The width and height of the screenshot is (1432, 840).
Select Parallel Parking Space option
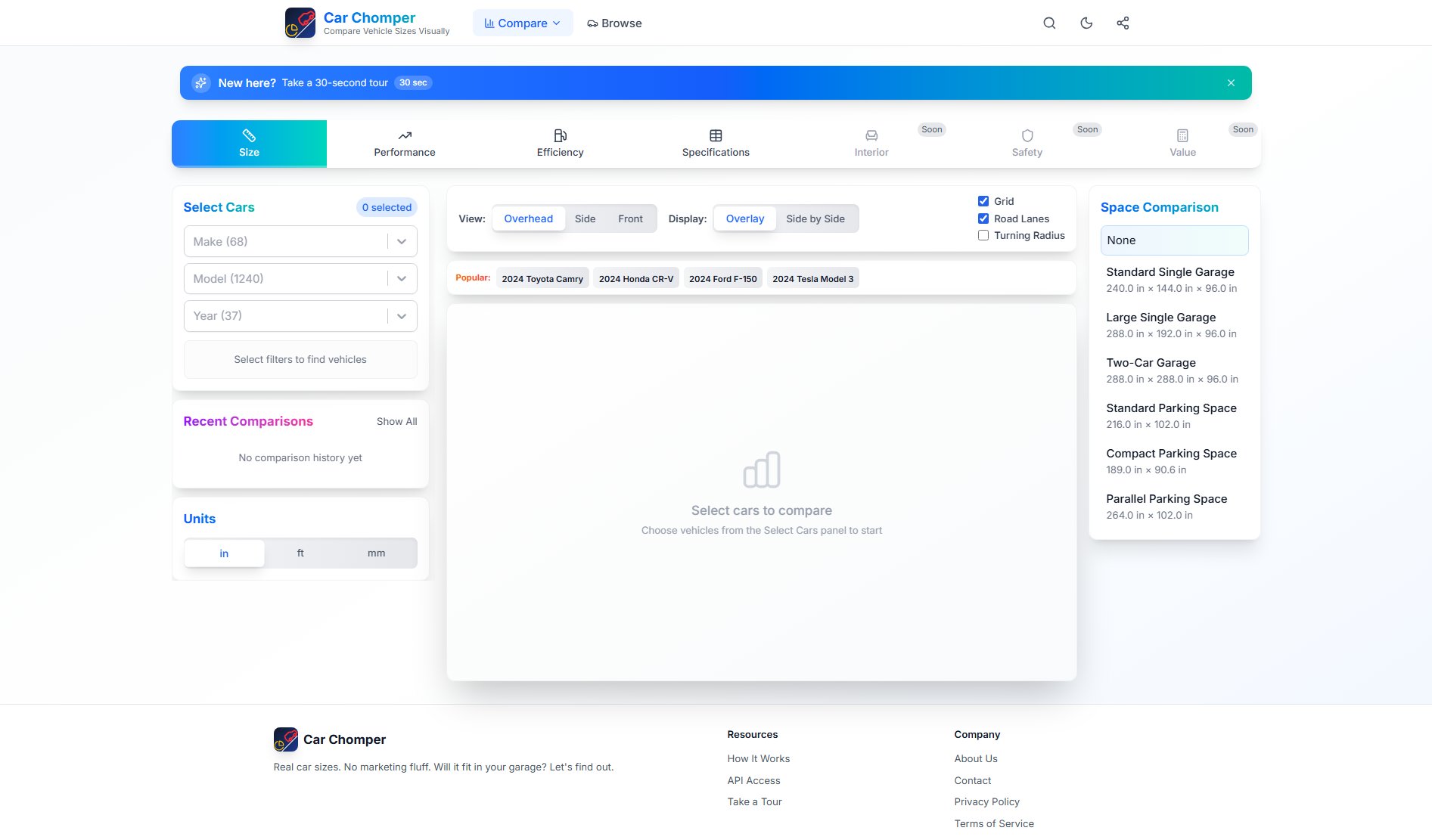1174,507
